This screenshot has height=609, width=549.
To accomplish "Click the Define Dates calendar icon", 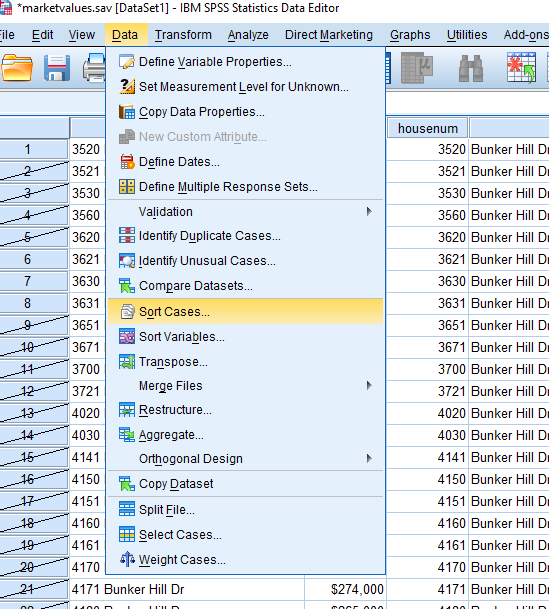I will coord(127,162).
